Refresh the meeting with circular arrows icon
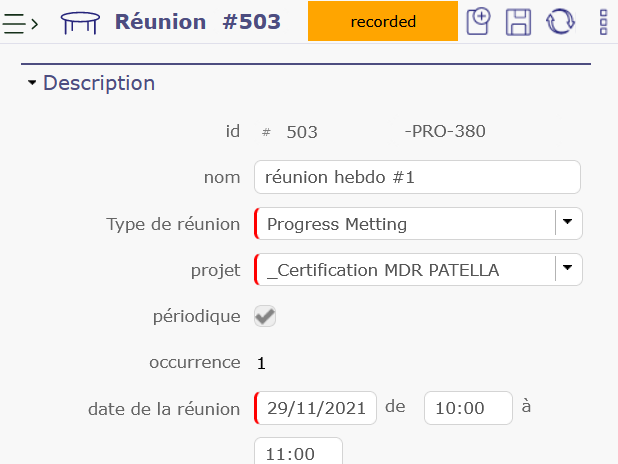 560,21
